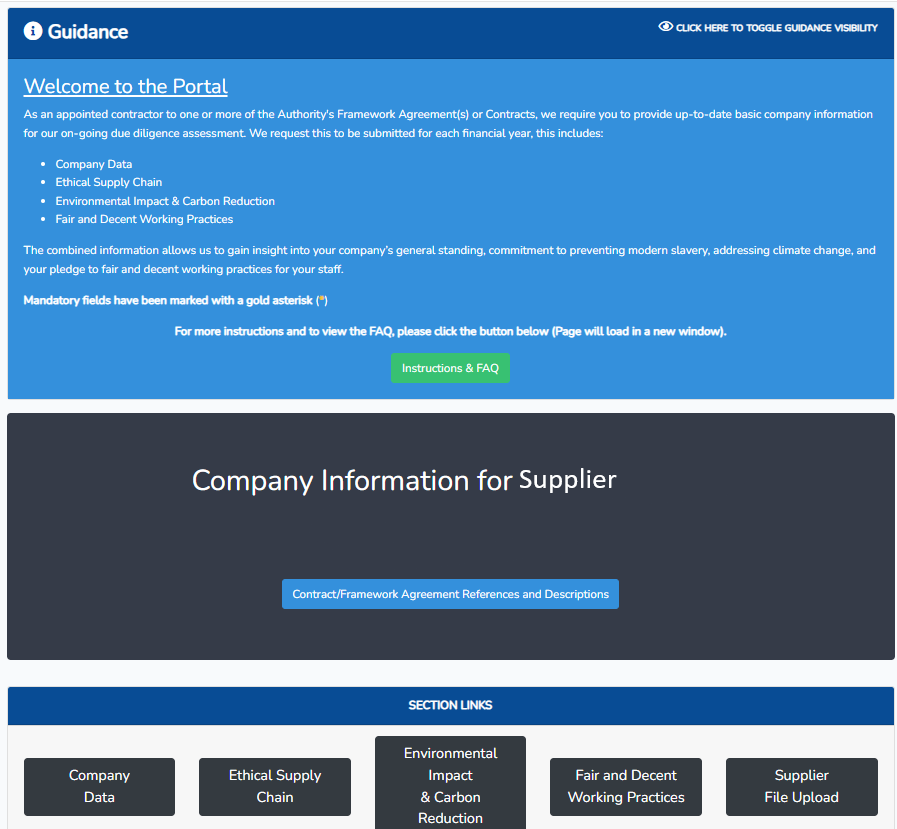This screenshot has height=829, width=897.
Task: Select Fair and Decent Working Practices button
Action: 626,786
